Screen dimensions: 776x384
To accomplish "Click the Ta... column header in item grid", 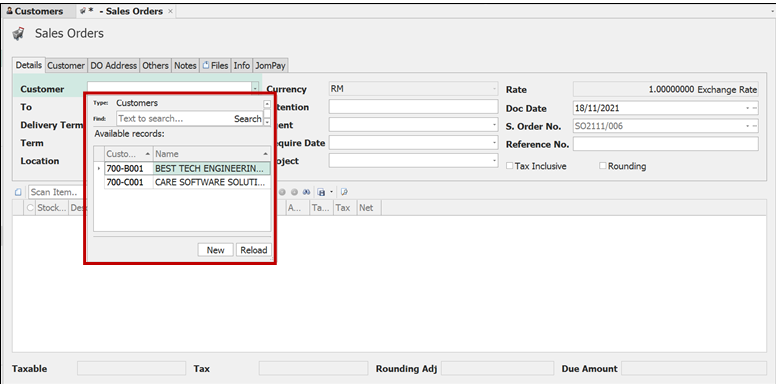I will pos(322,208).
